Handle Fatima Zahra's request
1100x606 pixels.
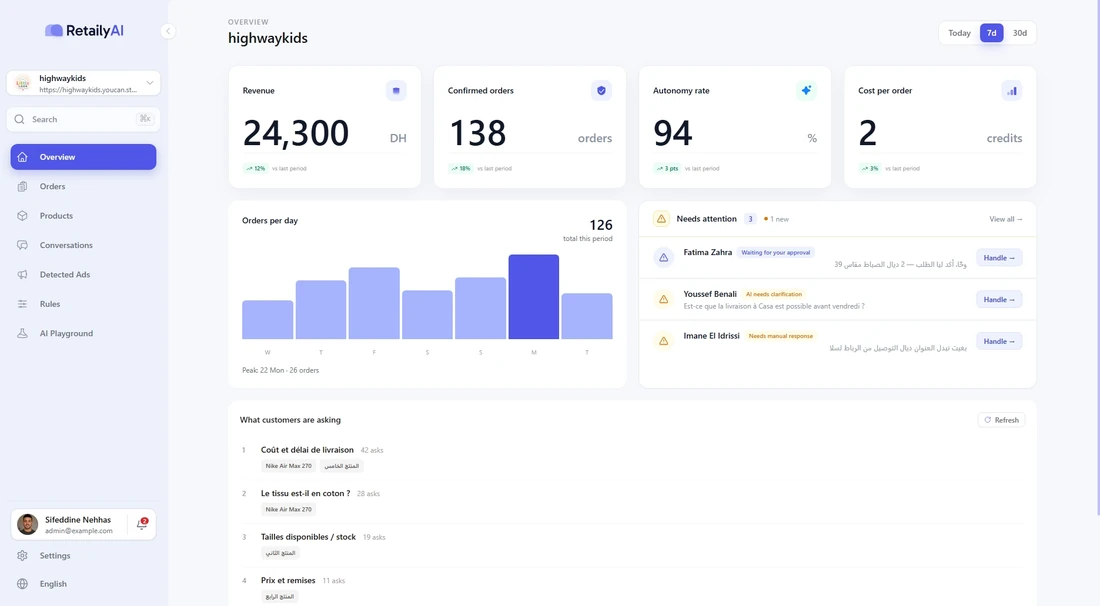[999, 258]
